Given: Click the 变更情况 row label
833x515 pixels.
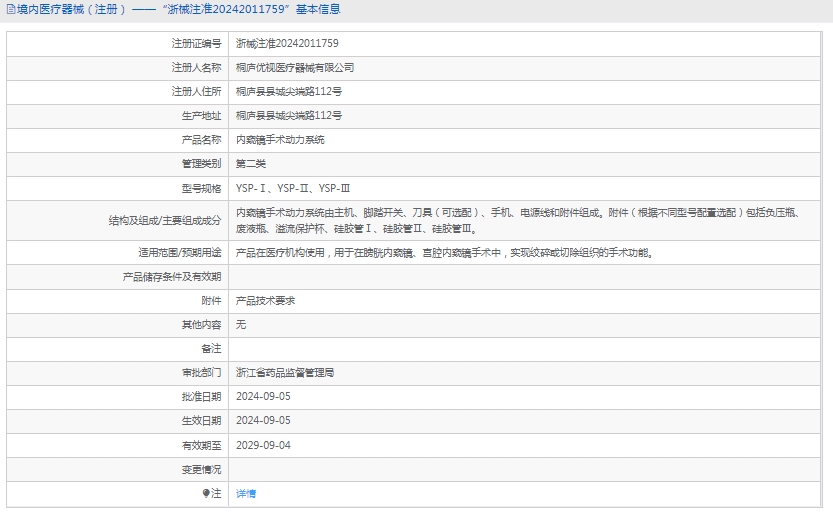Looking at the screenshot, I should click(x=201, y=469).
